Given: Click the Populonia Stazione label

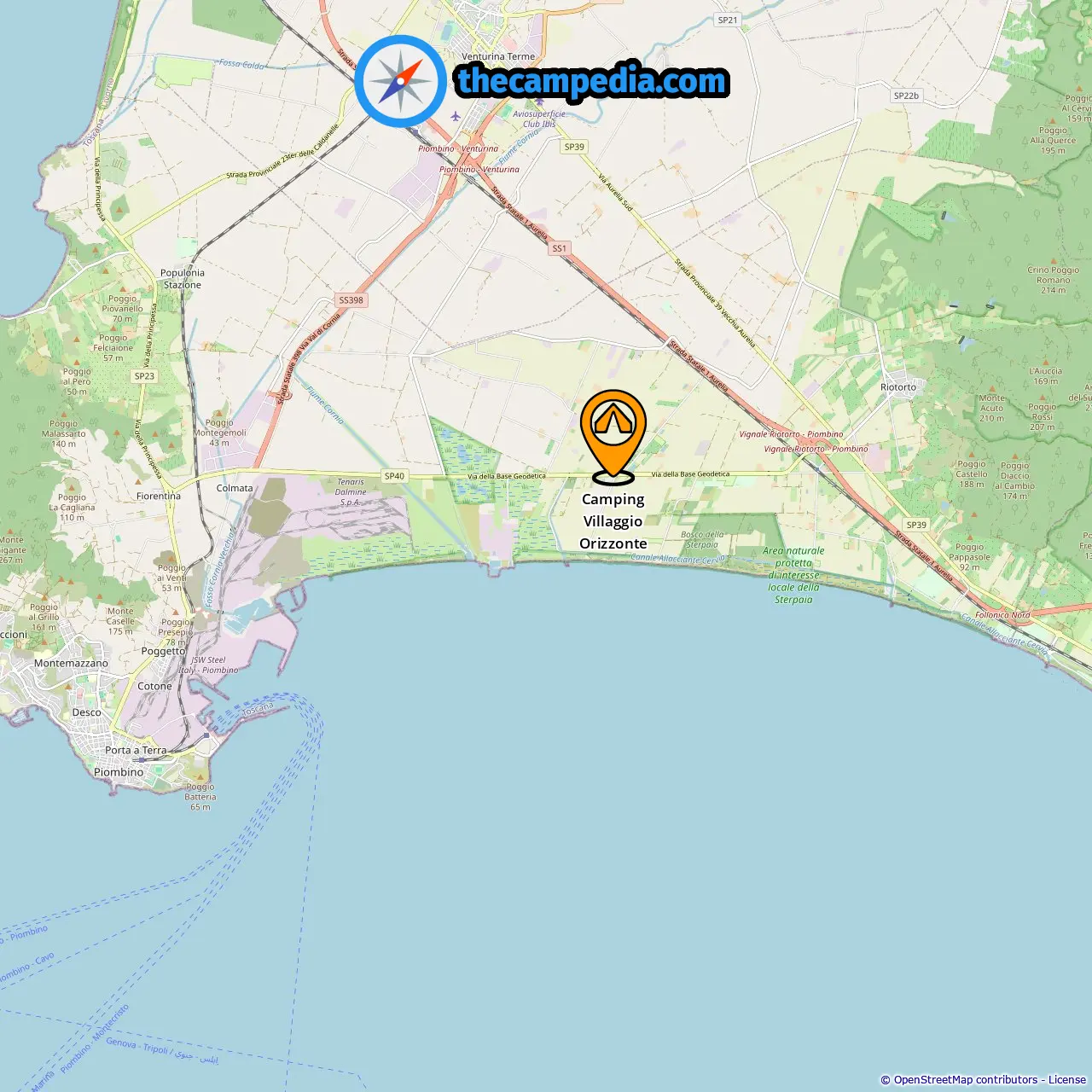Looking at the screenshot, I should (x=183, y=279).
